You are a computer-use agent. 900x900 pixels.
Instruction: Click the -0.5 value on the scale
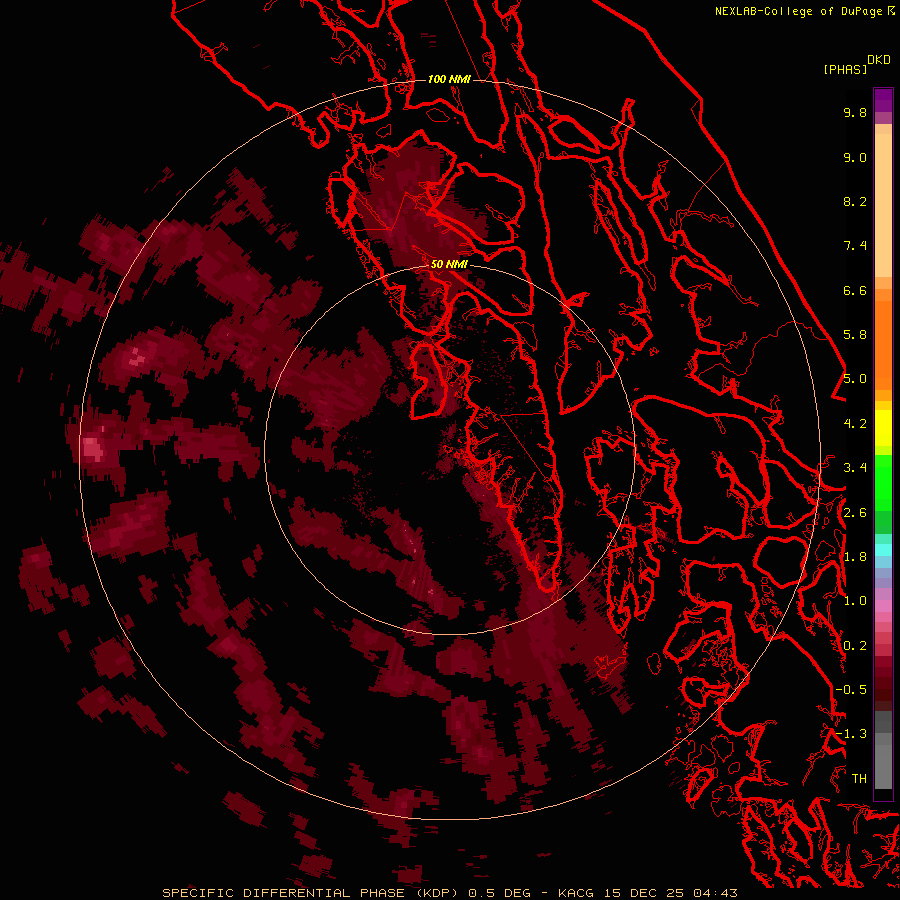tap(851, 690)
